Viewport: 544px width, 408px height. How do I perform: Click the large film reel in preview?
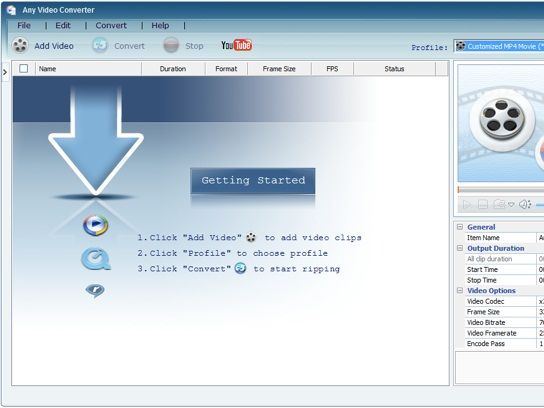pos(502,120)
